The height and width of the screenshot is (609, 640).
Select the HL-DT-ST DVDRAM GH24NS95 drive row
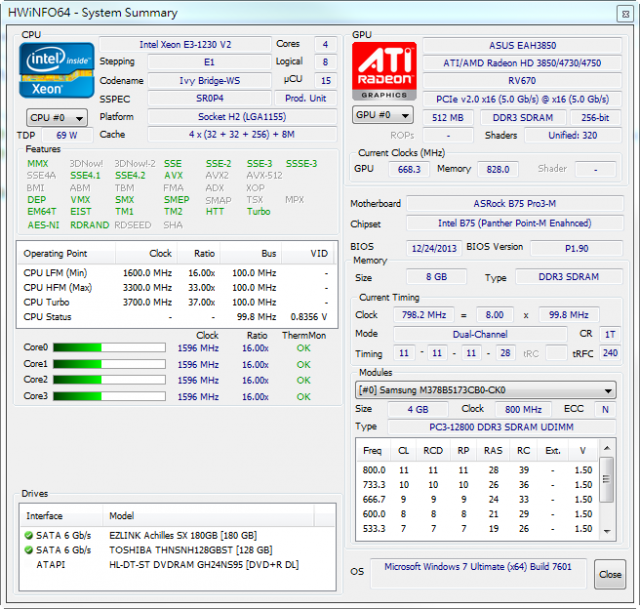coord(177,565)
